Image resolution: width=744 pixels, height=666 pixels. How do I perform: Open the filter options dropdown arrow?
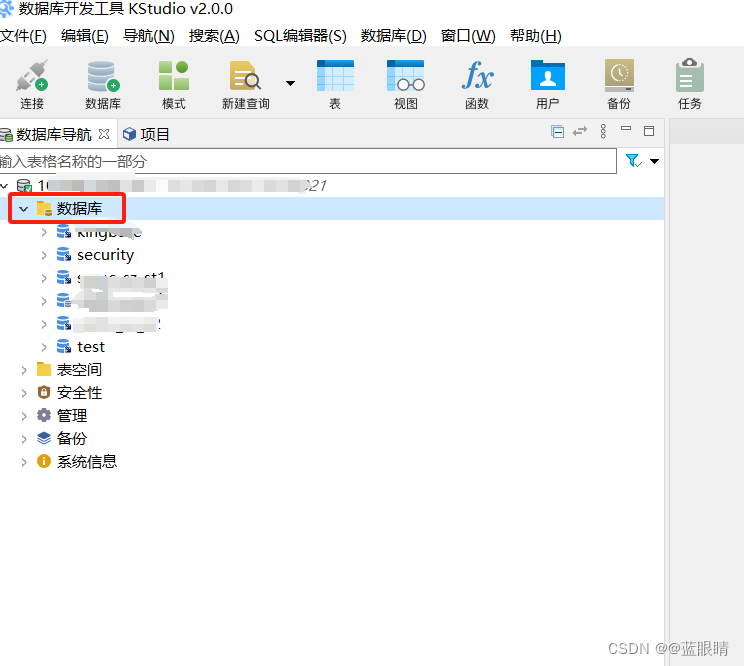[x=654, y=161]
